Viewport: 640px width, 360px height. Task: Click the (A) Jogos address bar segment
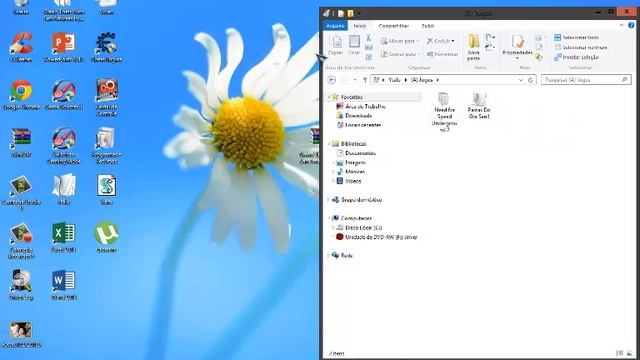pyautogui.click(x=422, y=80)
